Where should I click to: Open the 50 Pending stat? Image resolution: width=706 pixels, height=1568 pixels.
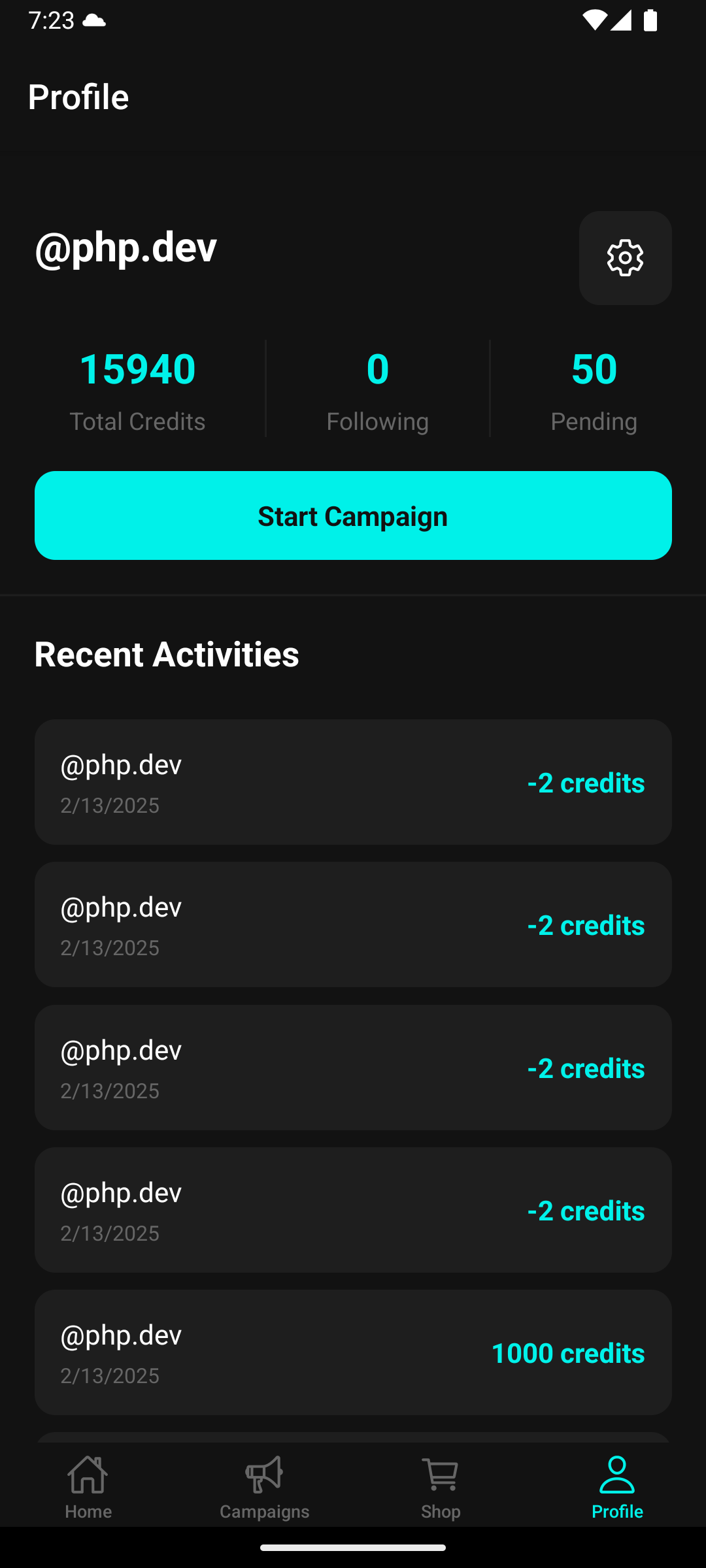click(x=594, y=390)
